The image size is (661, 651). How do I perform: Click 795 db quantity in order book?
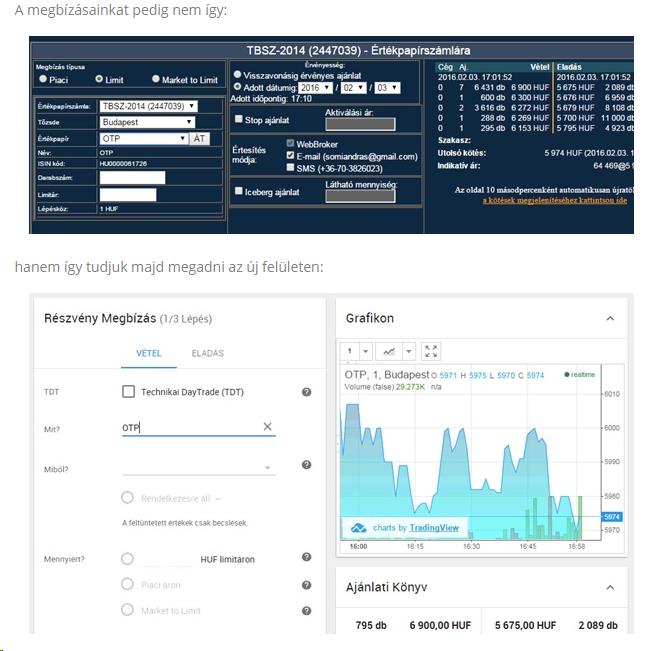pyautogui.click(x=371, y=625)
